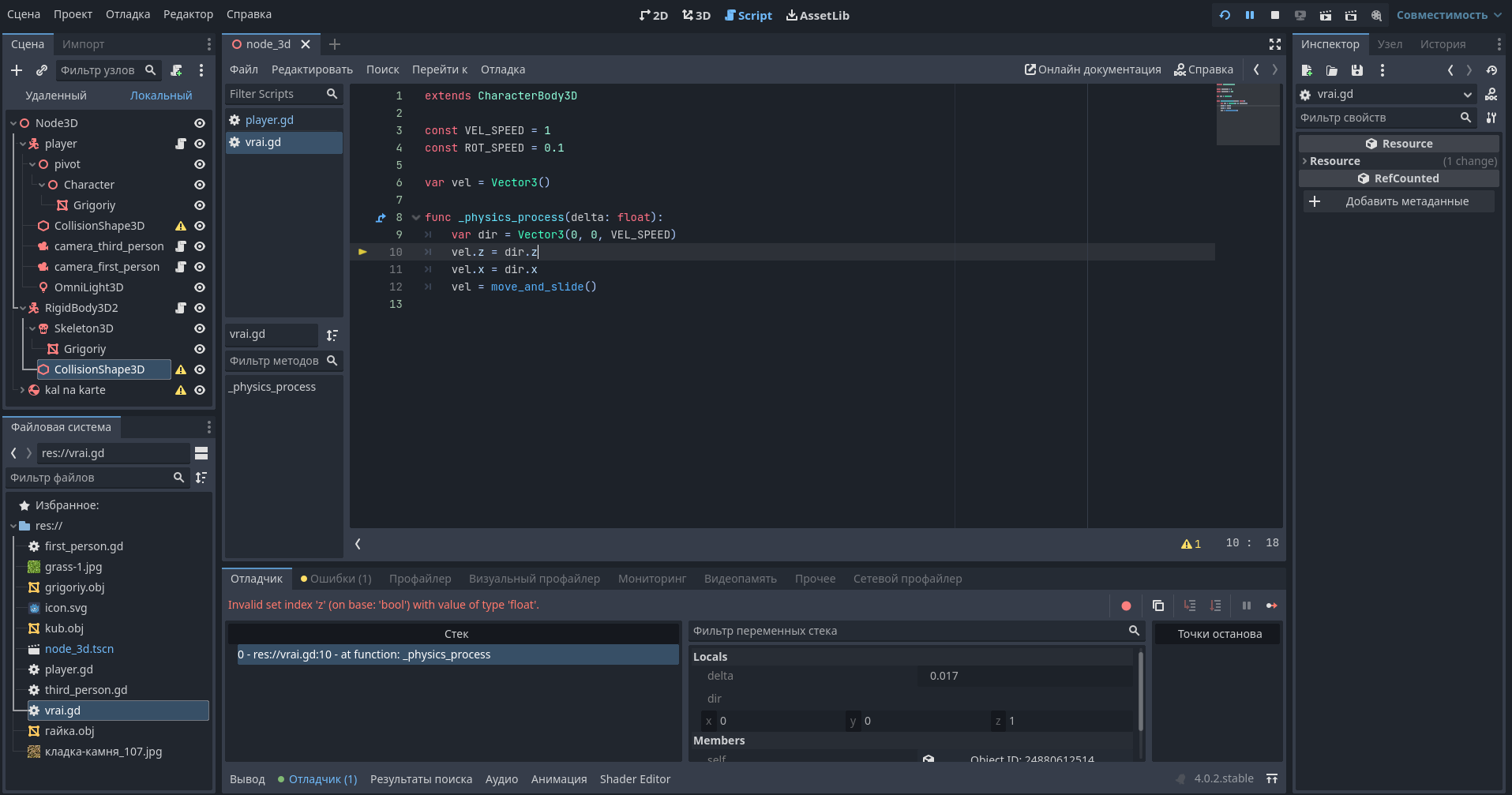Click the instantiate child scene link icon
The width and height of the screenshot is (1512, 795).
[x=42, y=70]
